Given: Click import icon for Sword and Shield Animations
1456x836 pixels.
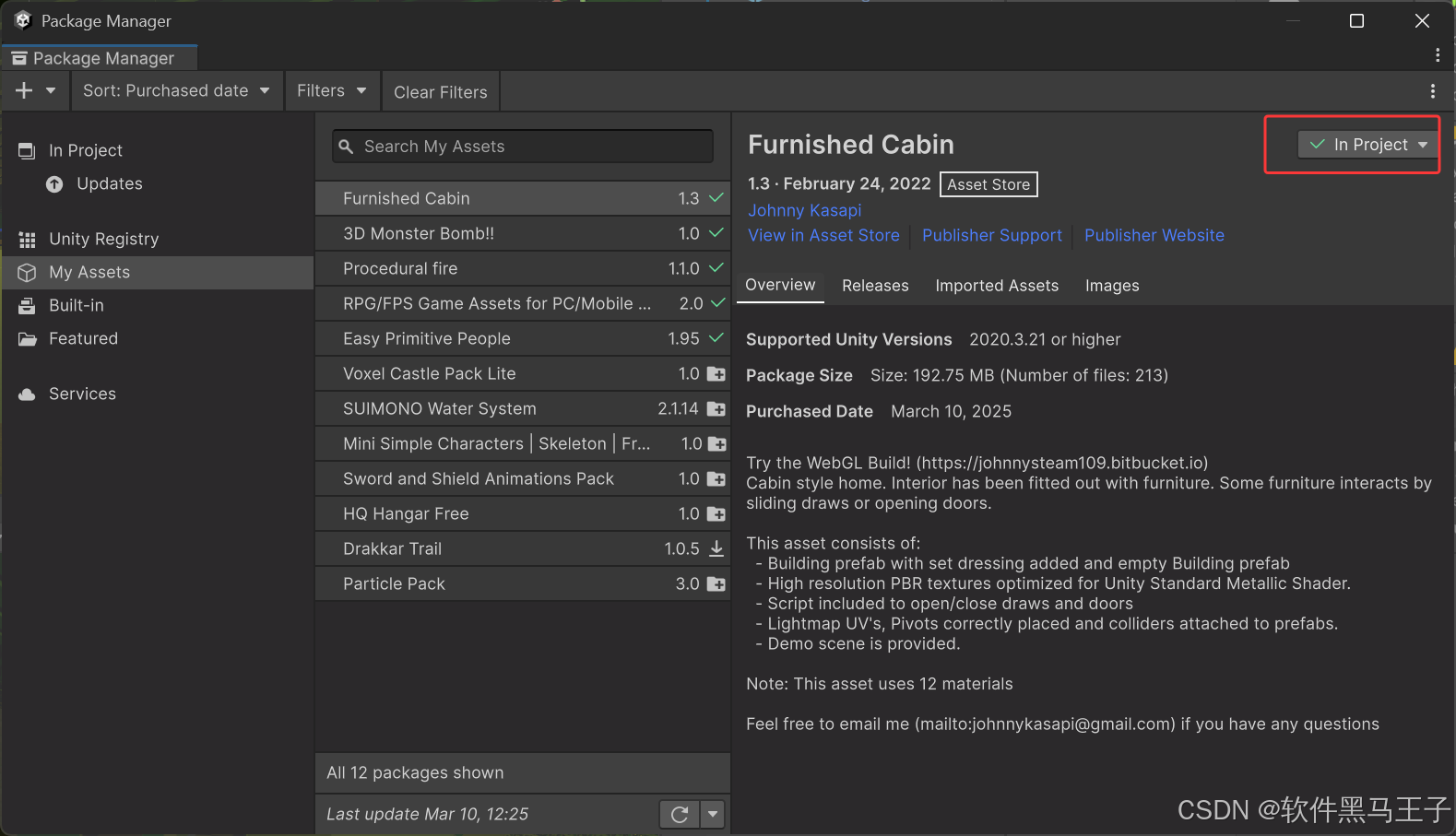Looking at the screenshot, I should point(716,478).
